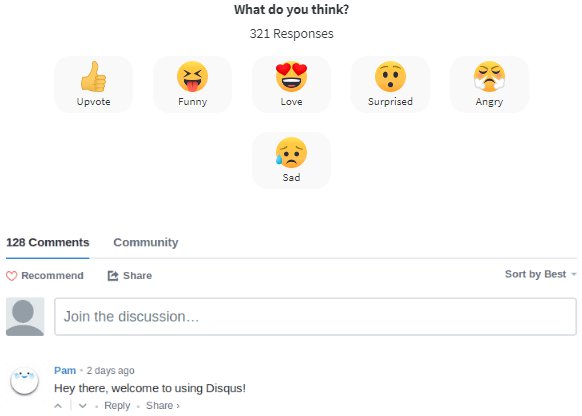582x416 pixels.
Task: Click the 2 days ago timestamp
Action: point(111,370)
